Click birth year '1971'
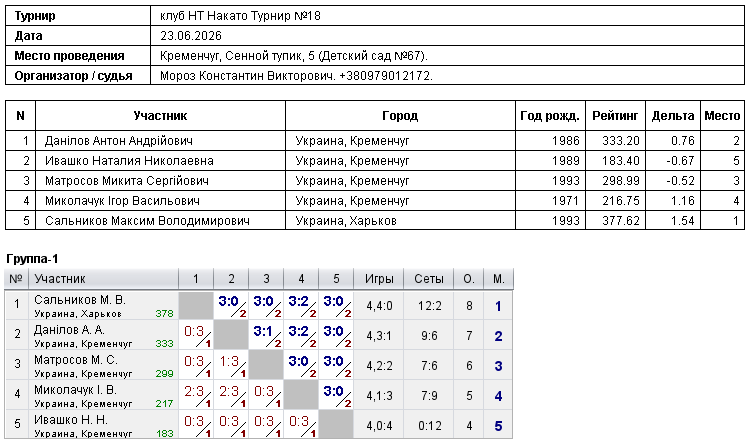Screen dimensions: 750x444 click(565, 201)
